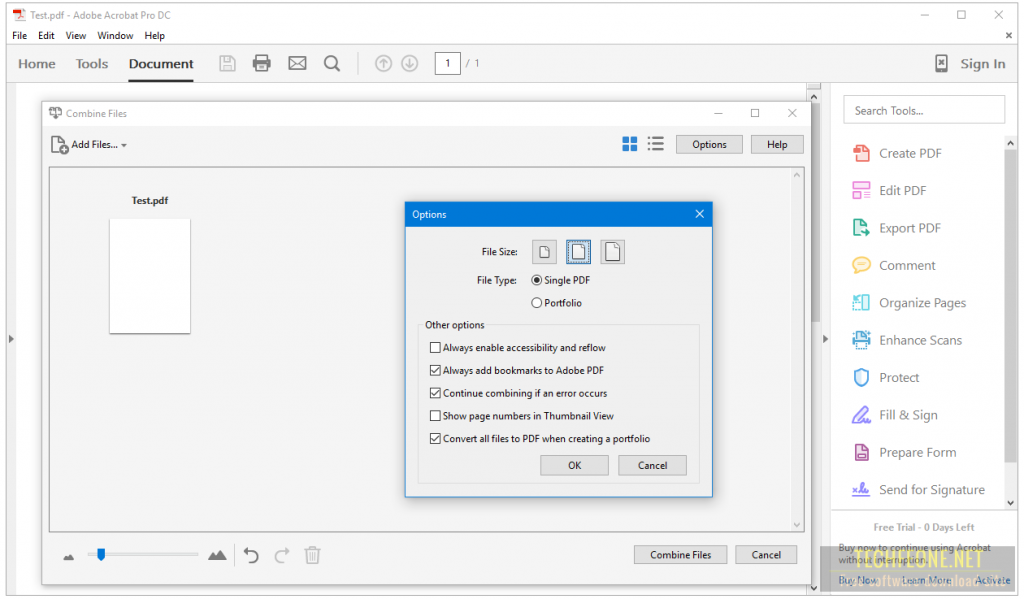
Task: Click the thumbnail size slider handle
Action: [x=101, y=555]
